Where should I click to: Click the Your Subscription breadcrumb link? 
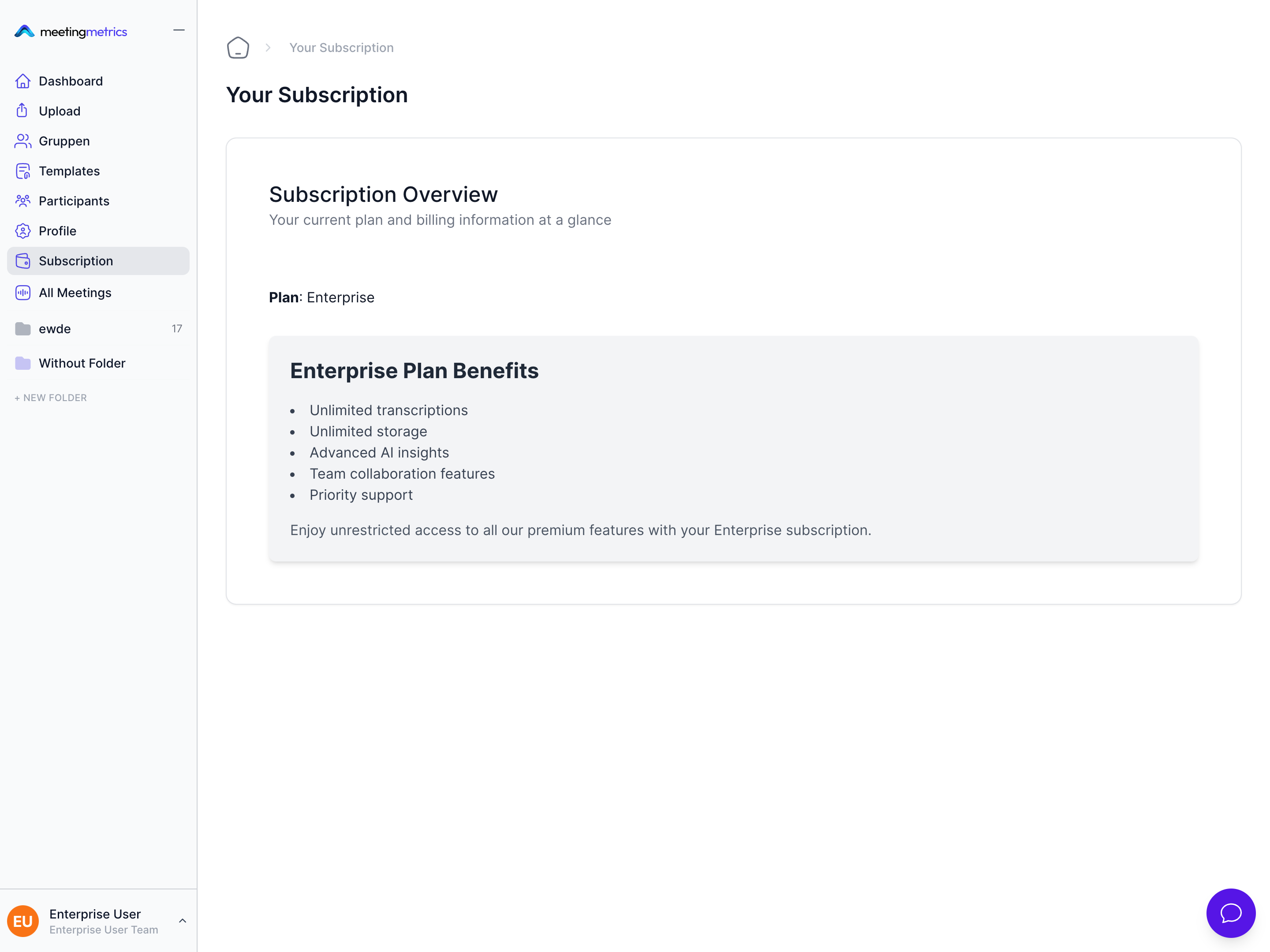pos(341,48)
